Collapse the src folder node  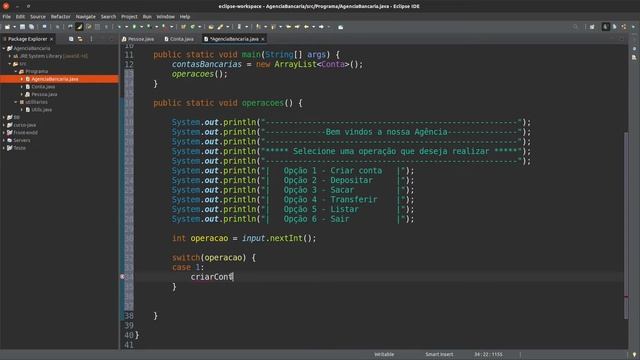10,64
